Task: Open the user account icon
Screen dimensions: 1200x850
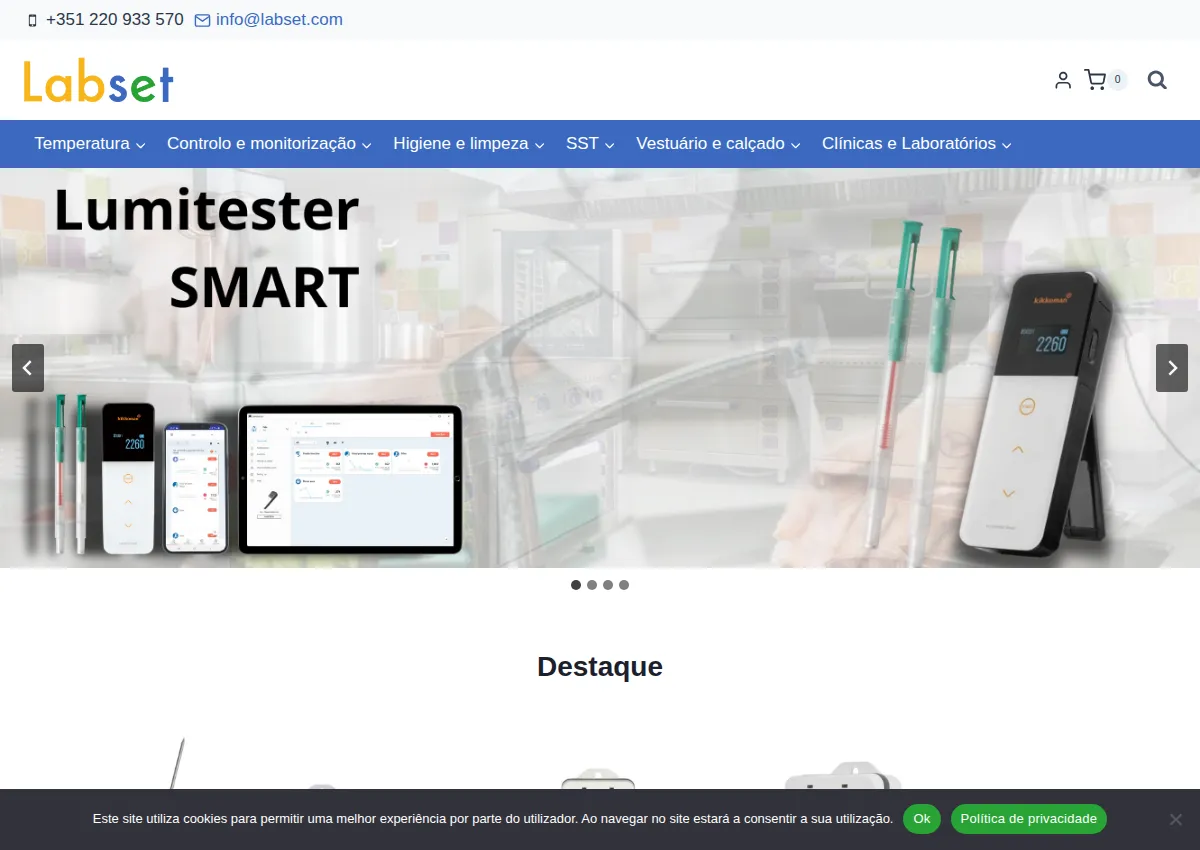Action: point(1063,80)
